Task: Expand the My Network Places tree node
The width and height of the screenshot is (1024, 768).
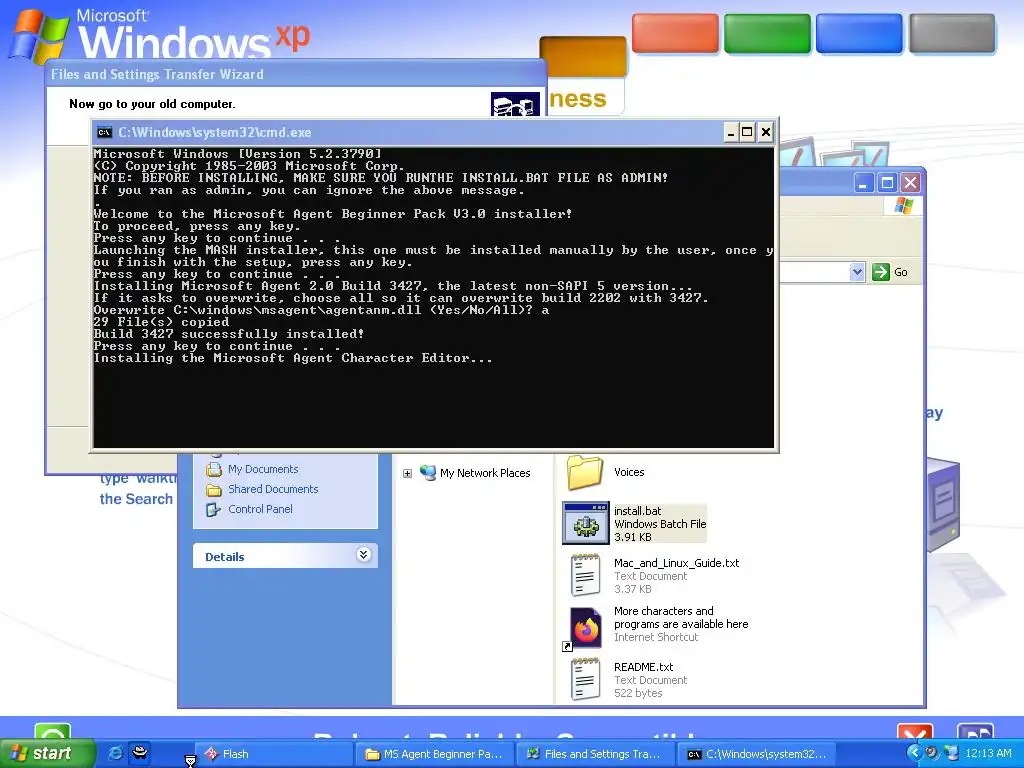Action: pyautogui.click(x=408, y=473)
